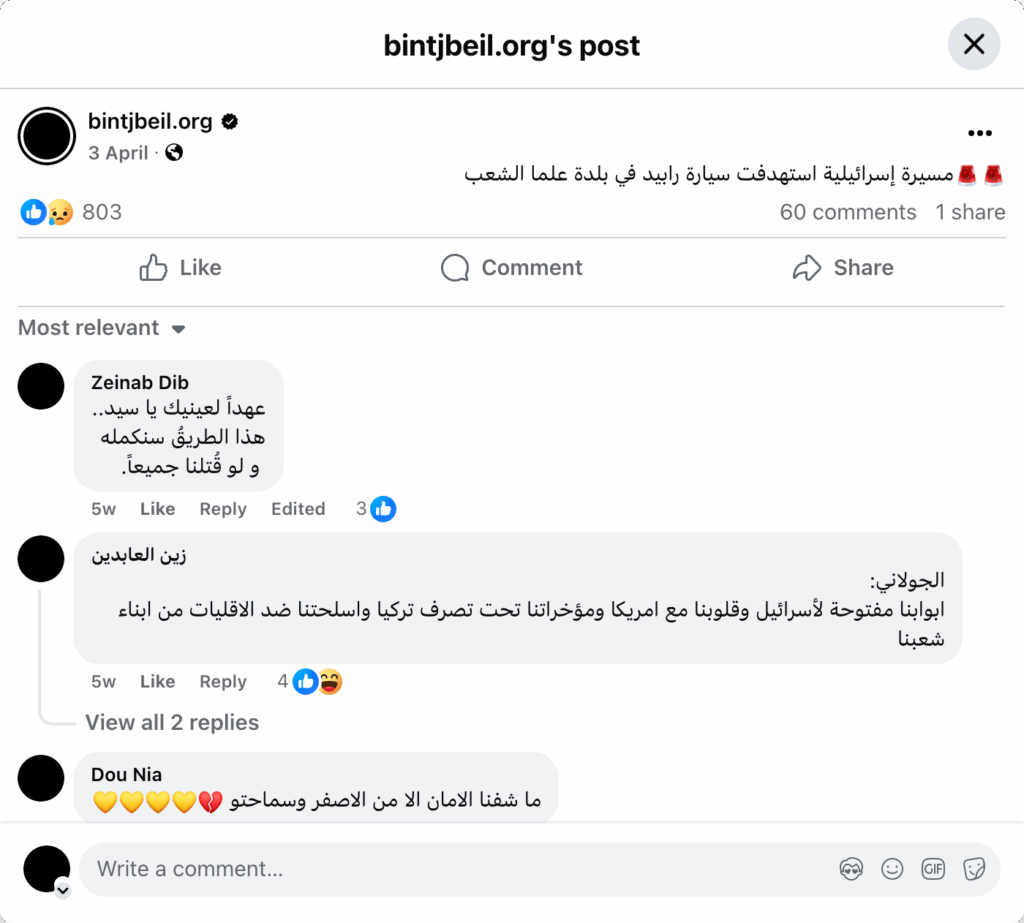Expand View all 2 replies

tap(172, 723)
